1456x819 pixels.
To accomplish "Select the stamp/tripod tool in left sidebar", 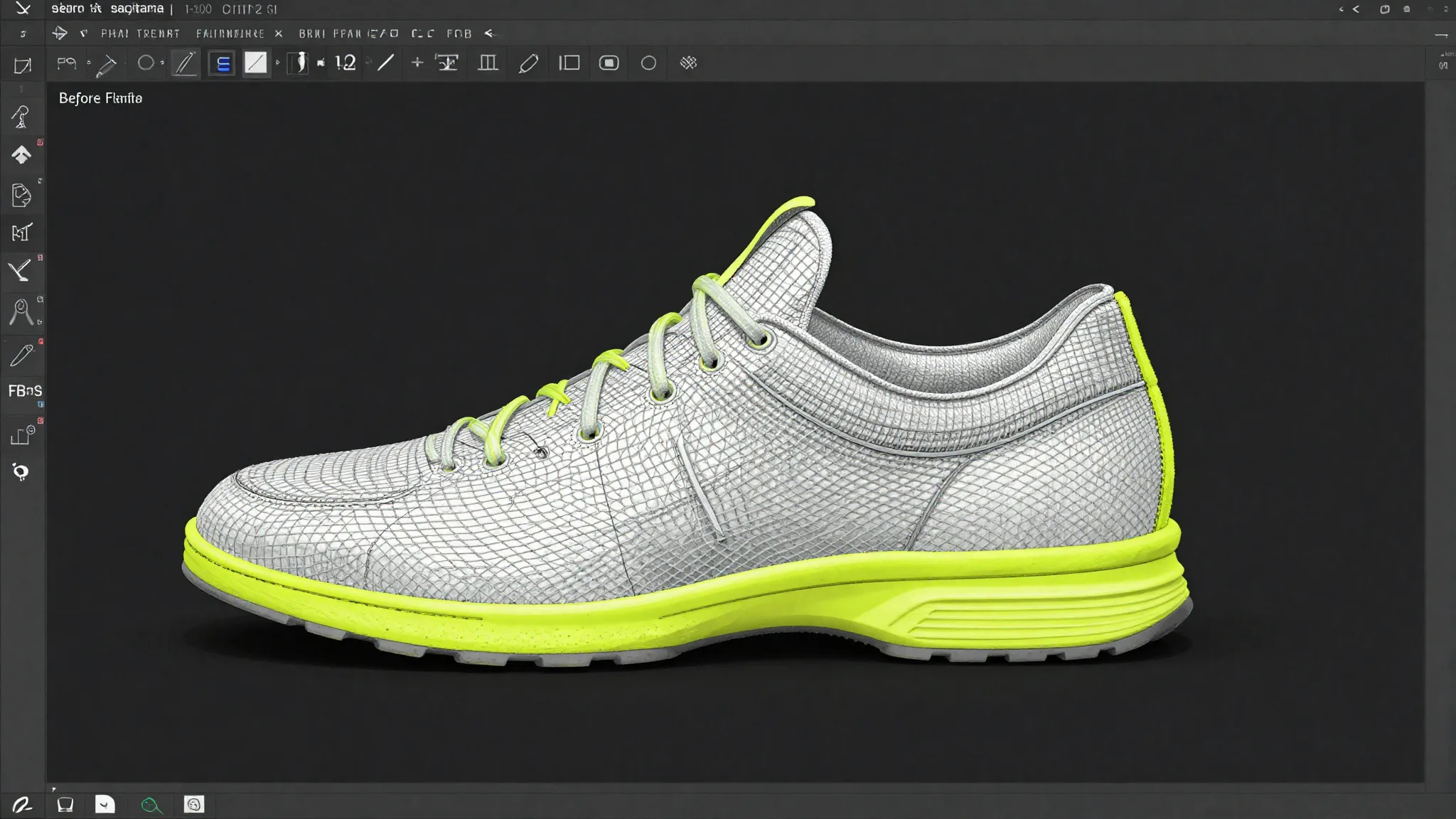I will pyautogui.click(x=21, y=117).
